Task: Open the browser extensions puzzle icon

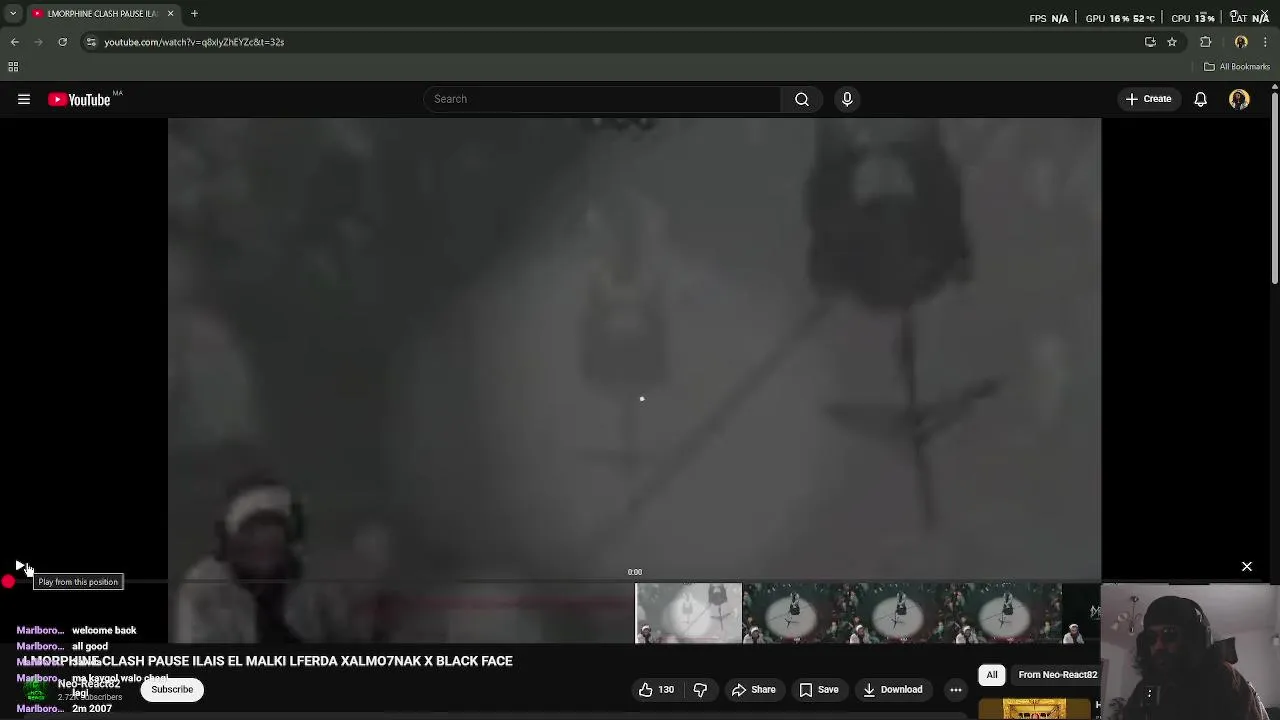Action: 1205,42
